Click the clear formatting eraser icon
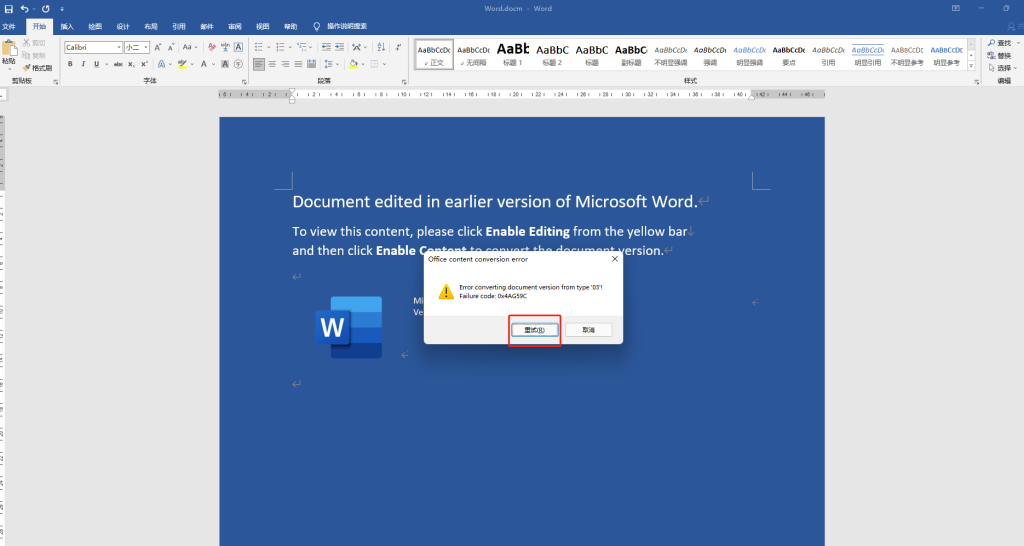 pos(210,47)
